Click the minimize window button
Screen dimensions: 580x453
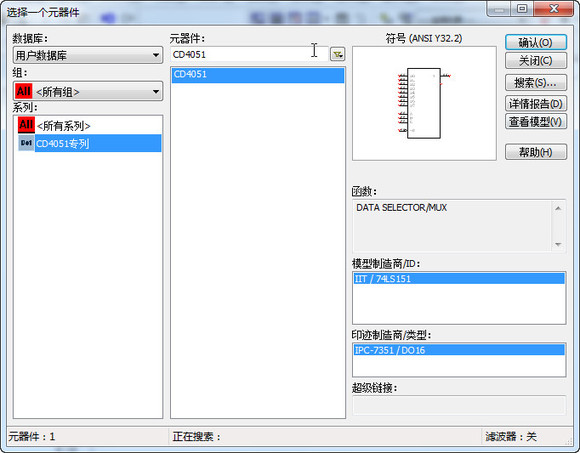[499, 9]
